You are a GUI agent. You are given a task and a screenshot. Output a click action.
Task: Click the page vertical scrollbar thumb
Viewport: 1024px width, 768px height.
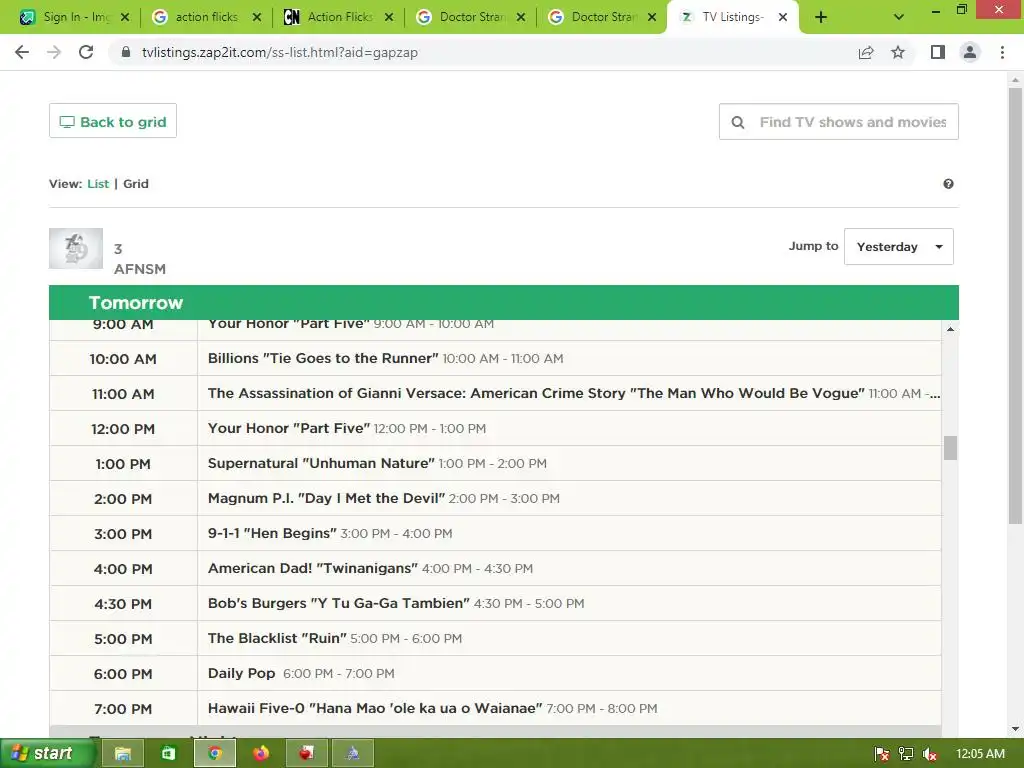1015,305
